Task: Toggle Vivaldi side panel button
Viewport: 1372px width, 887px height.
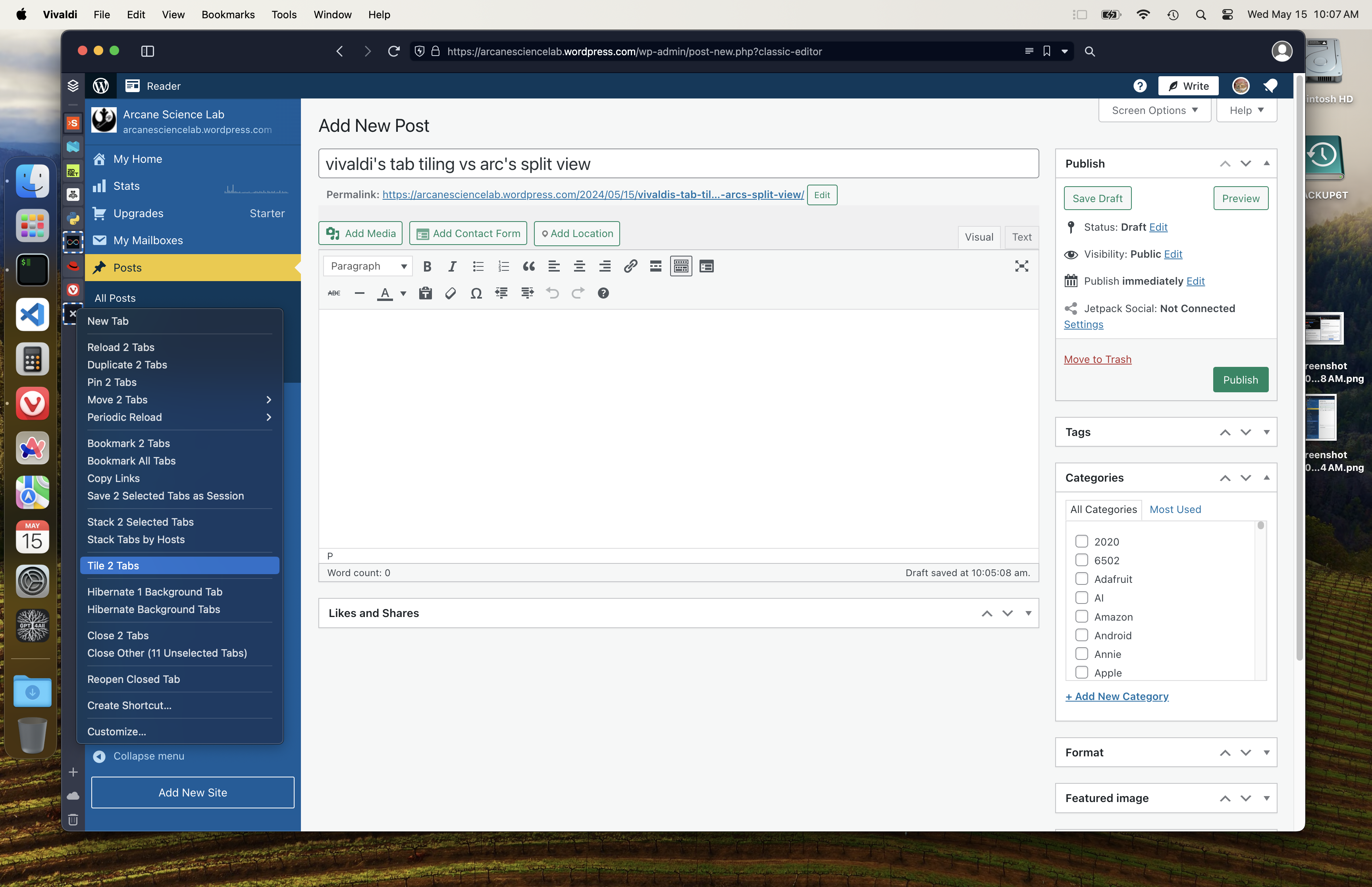Action: pos(147,51)
